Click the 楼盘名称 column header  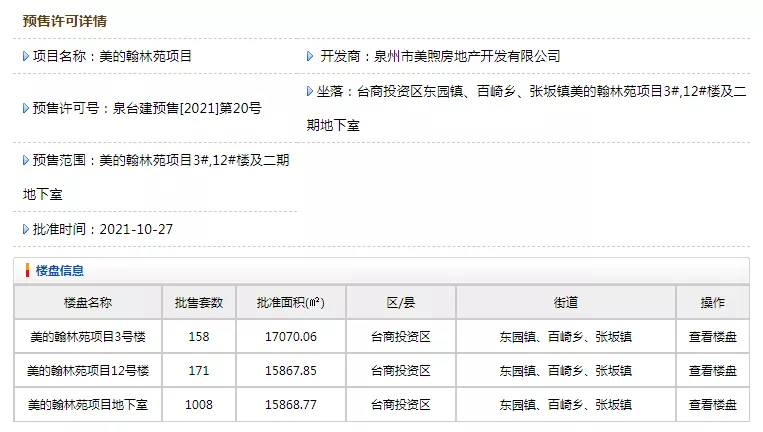pos(88,303)
